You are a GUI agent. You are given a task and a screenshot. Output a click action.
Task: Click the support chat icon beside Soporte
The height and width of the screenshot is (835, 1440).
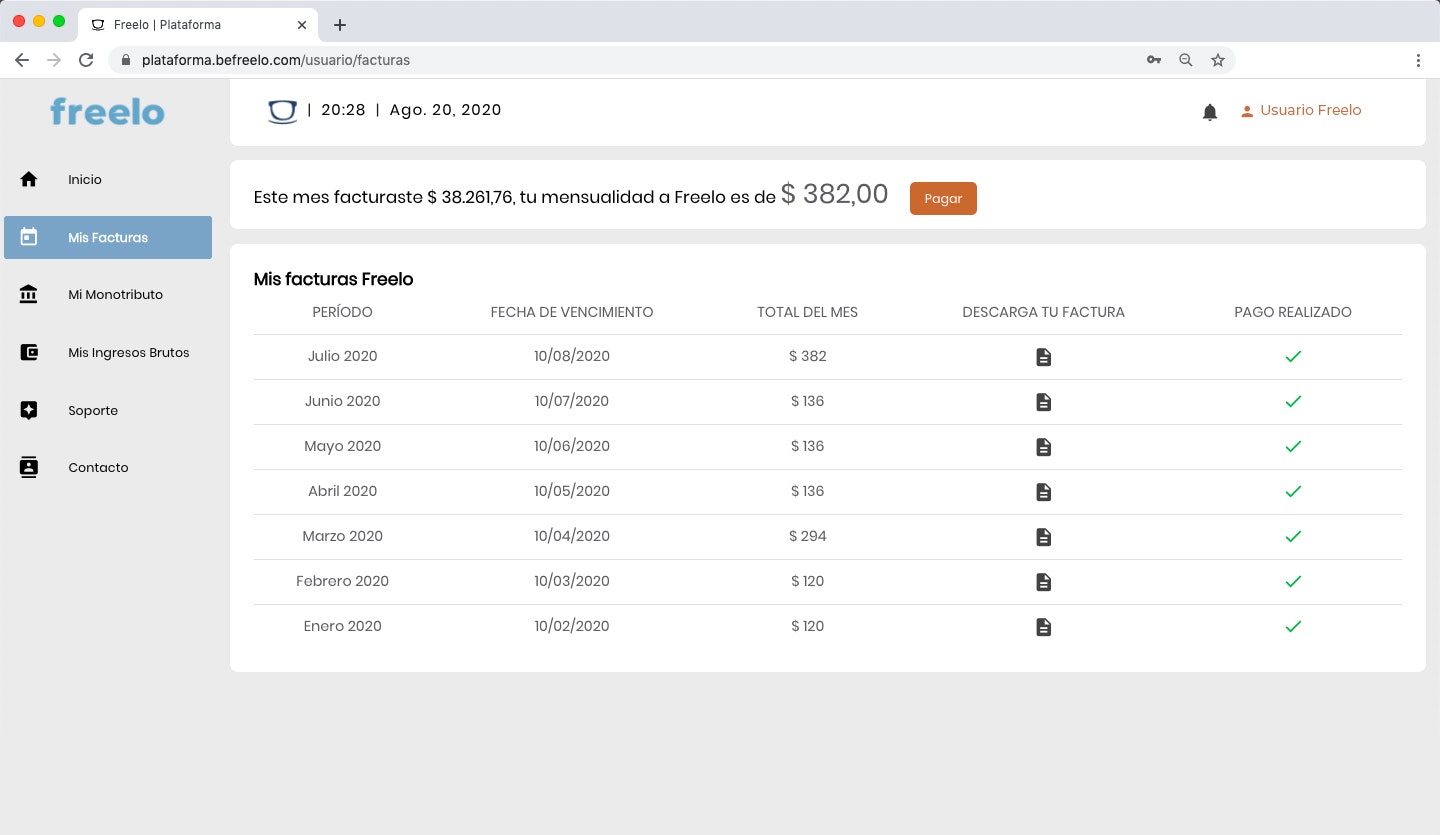pyautogui.click(x=29, y=410)
